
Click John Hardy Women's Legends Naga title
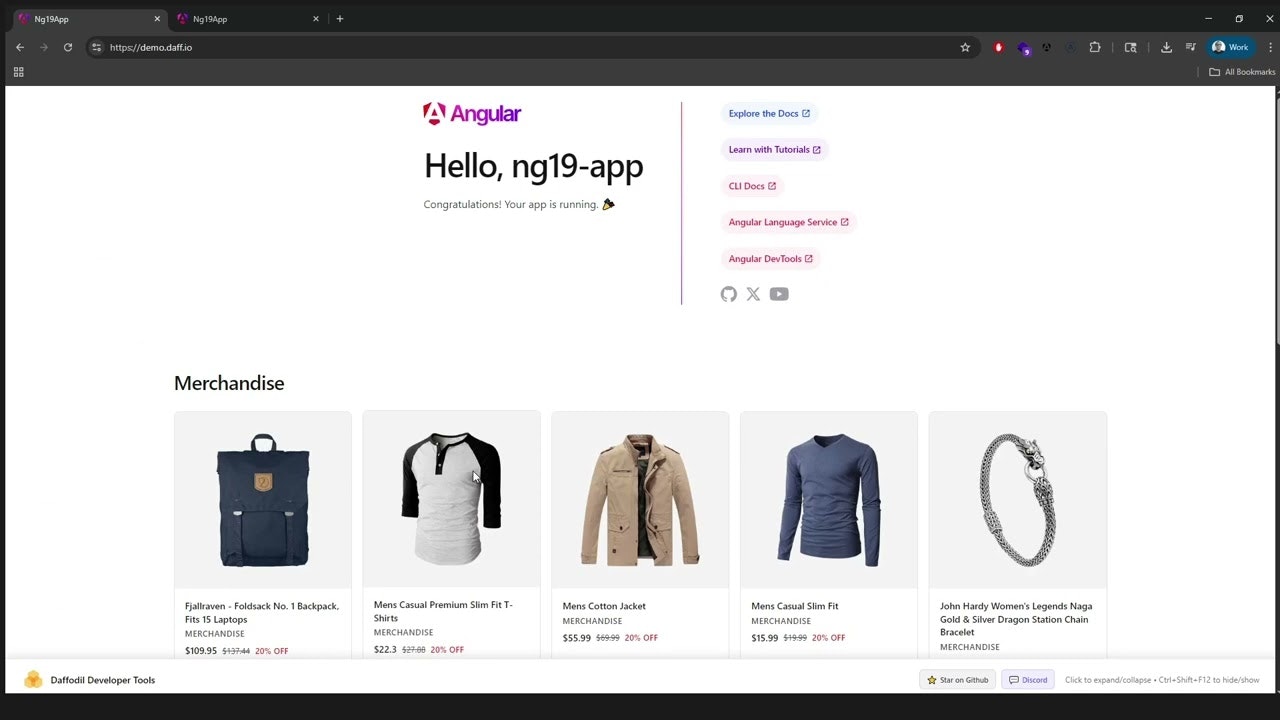tap(1016, 619)
